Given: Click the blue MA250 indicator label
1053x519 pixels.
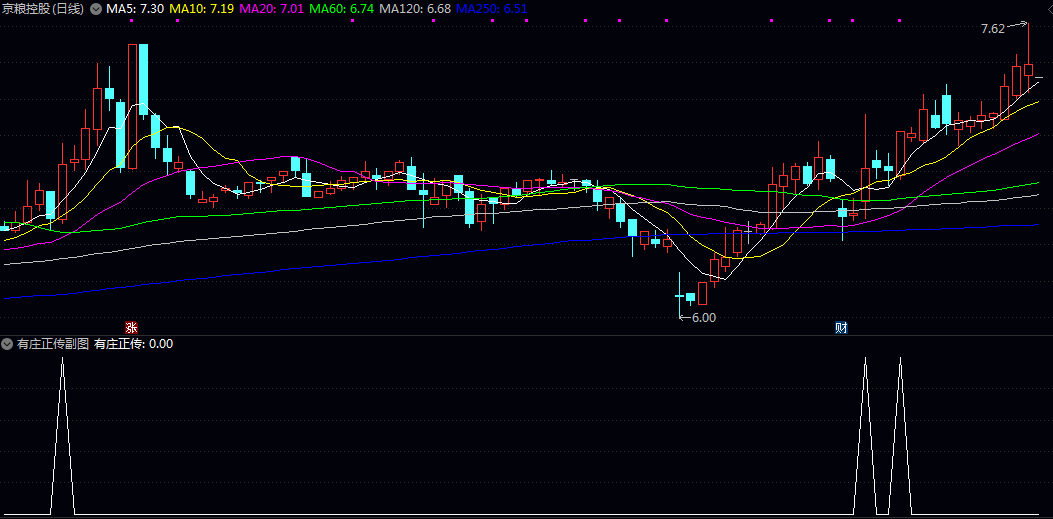Looking at the screenshot, I should click(492, 9).
